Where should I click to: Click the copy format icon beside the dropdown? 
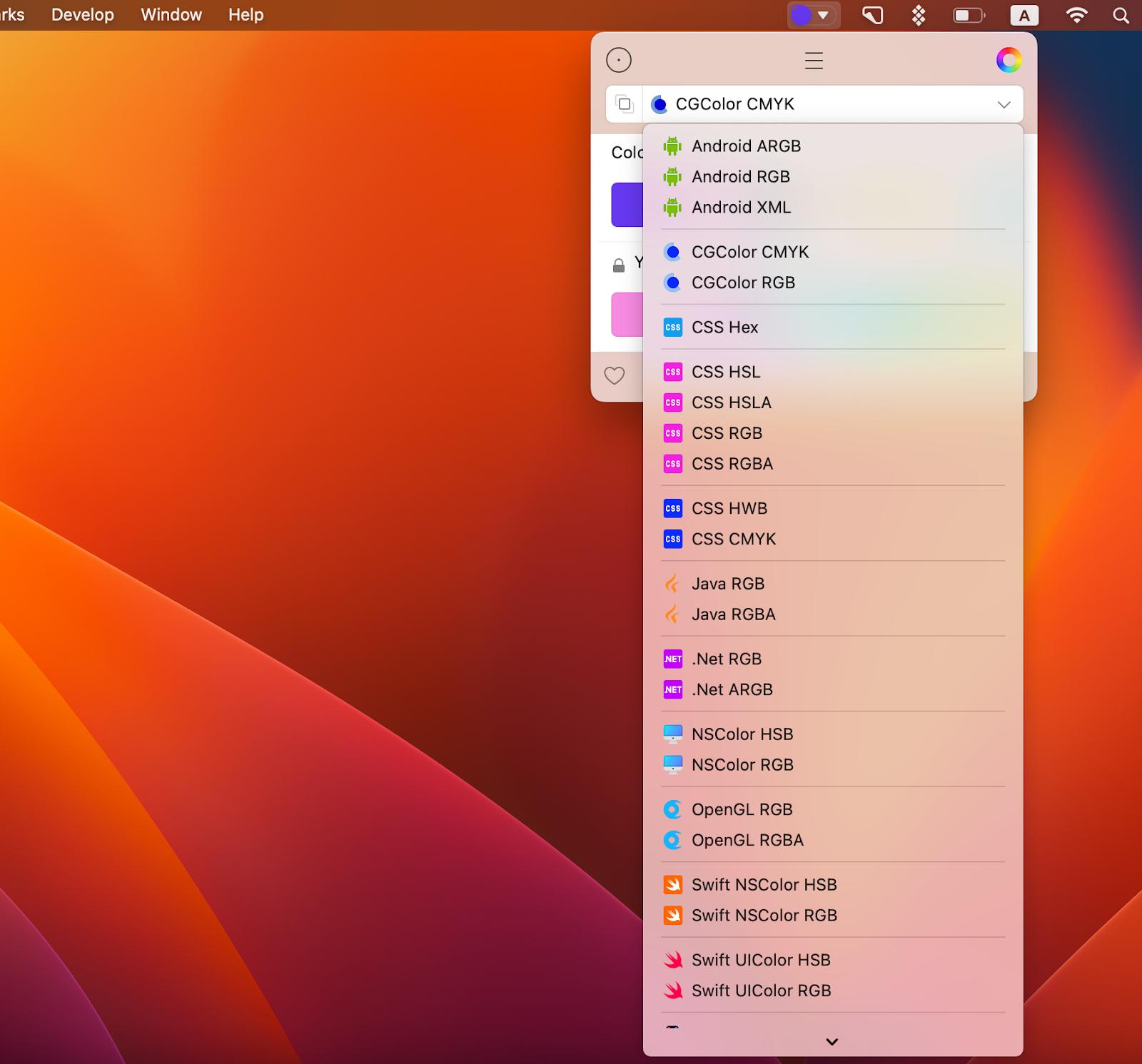point(624,103)
